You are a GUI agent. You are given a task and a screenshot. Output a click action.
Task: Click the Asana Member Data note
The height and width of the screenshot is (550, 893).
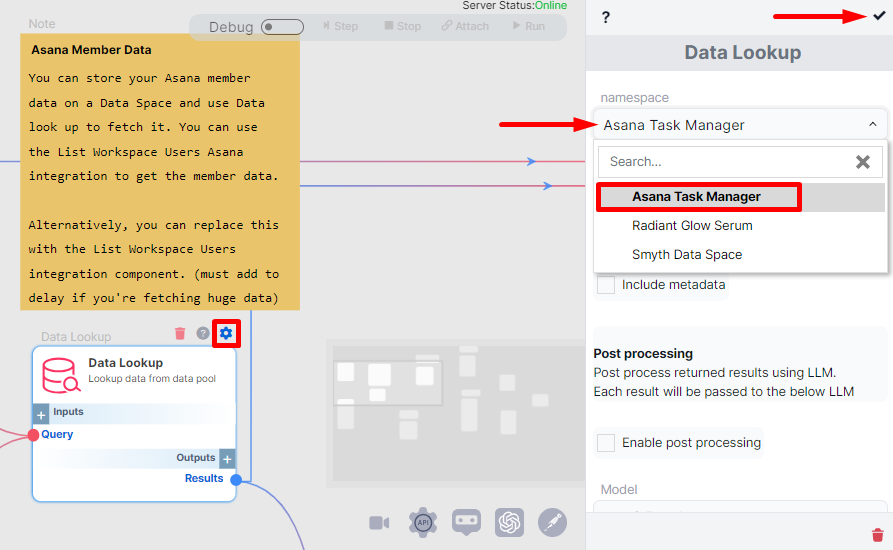159,172
